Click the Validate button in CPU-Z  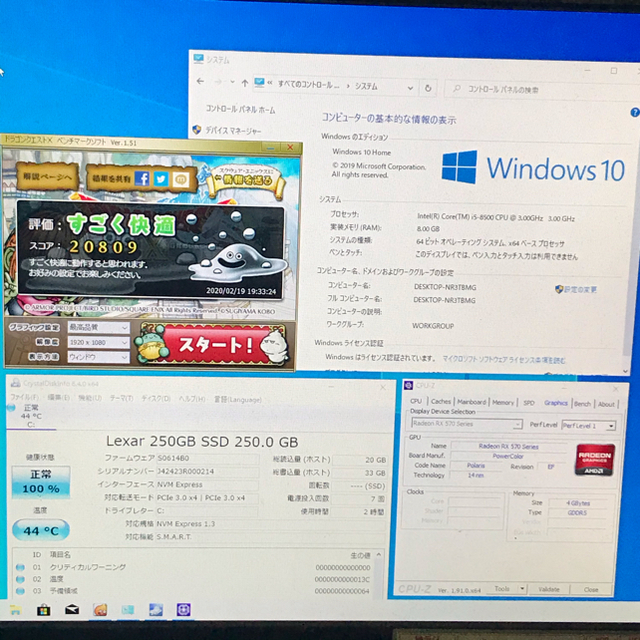pos(549,589)
